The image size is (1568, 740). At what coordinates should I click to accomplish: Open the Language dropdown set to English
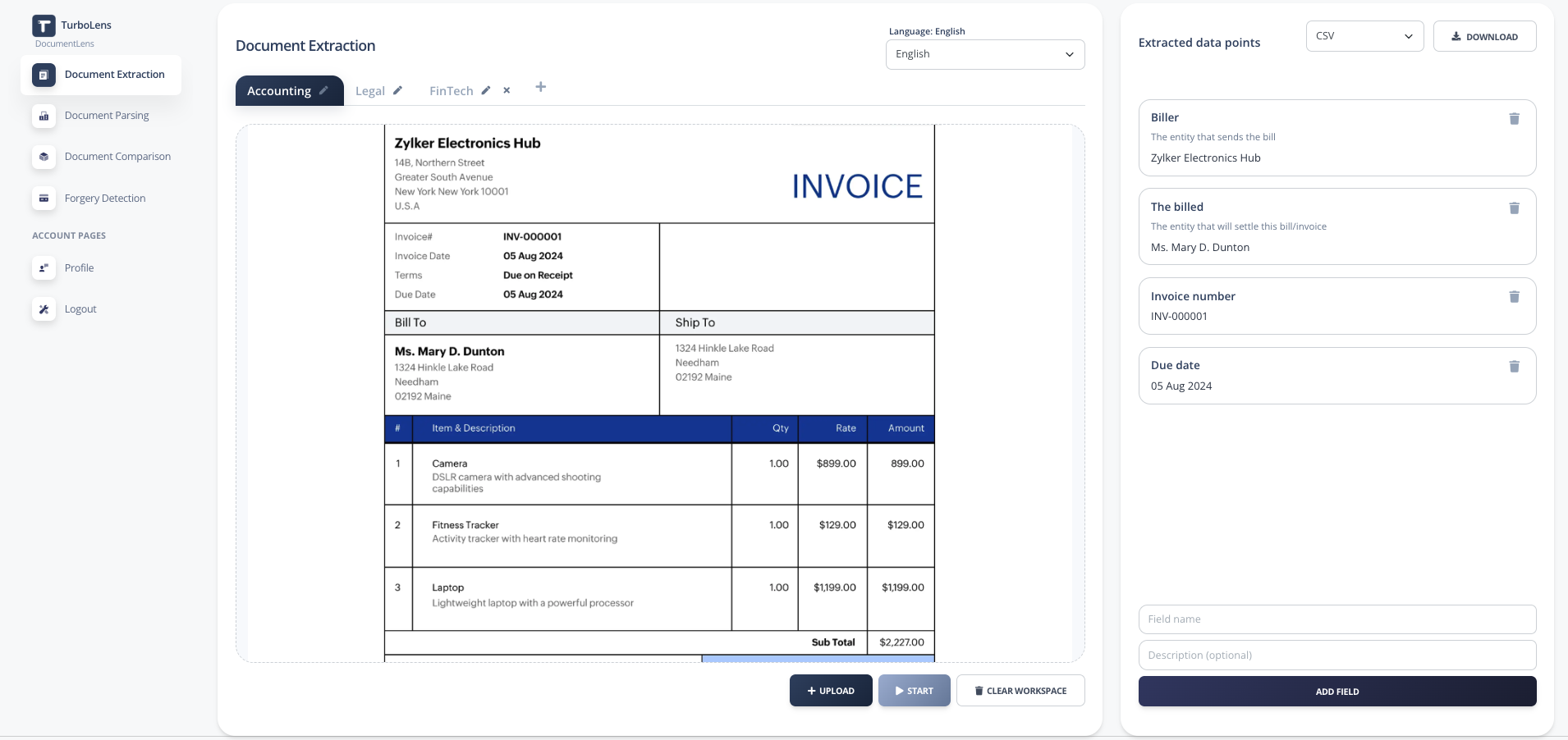click(x=984, y=54)
